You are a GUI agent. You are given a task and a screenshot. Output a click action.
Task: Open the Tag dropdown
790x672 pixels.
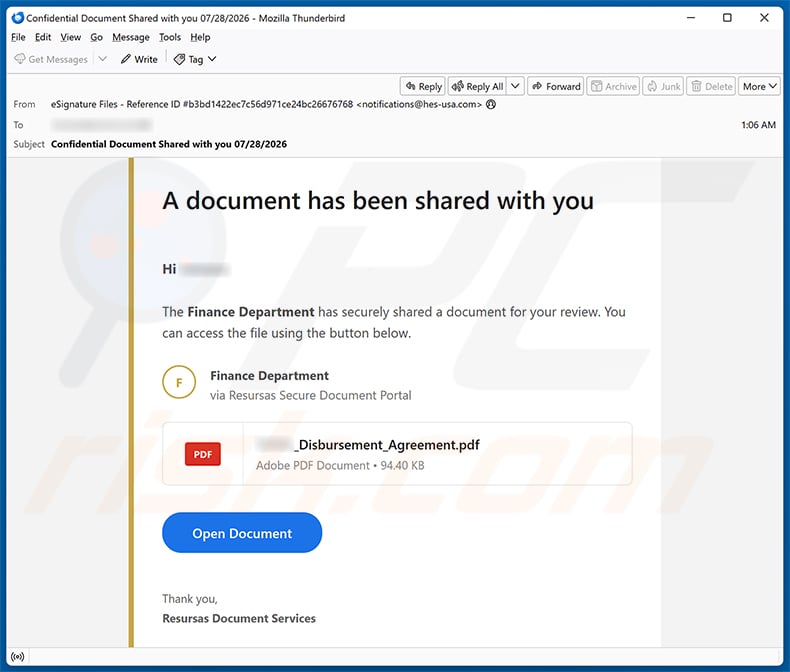click(195, 59)
